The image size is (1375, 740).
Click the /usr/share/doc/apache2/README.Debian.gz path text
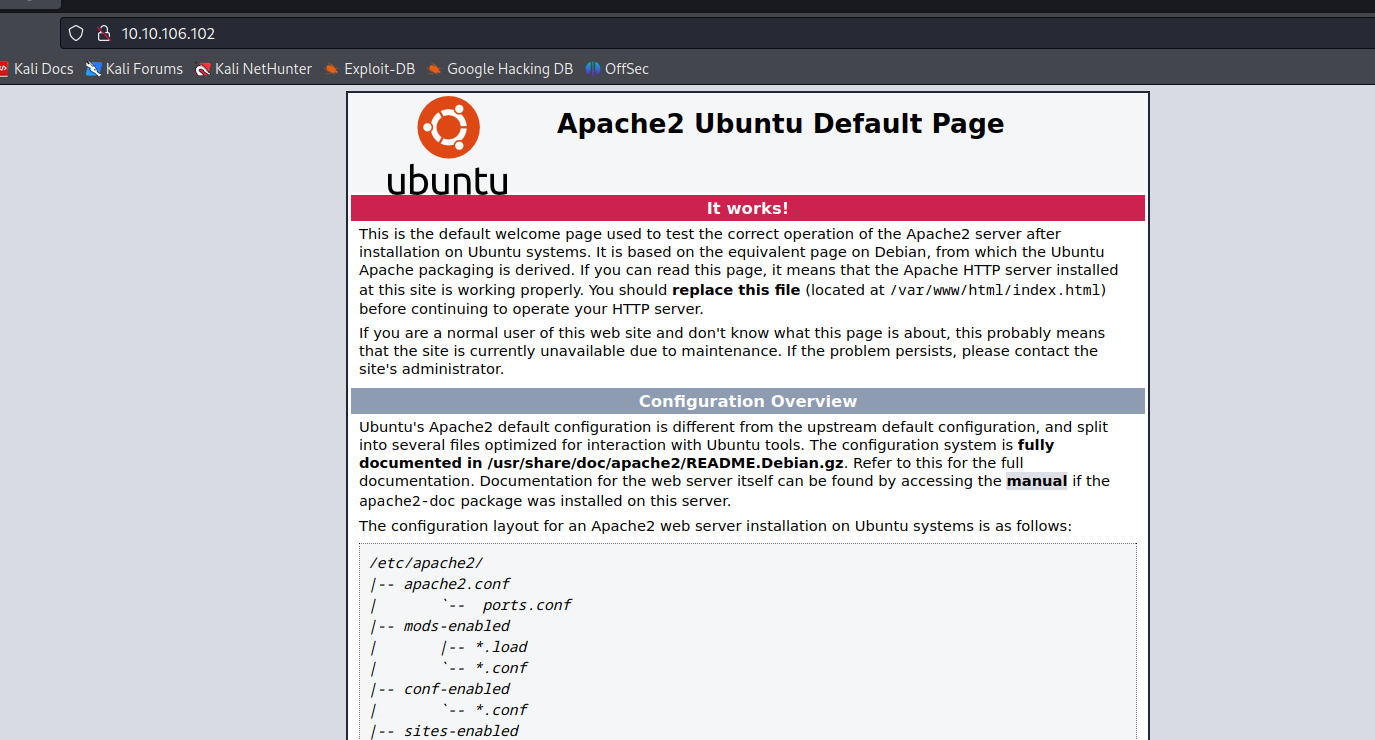[x=667, y=463]
